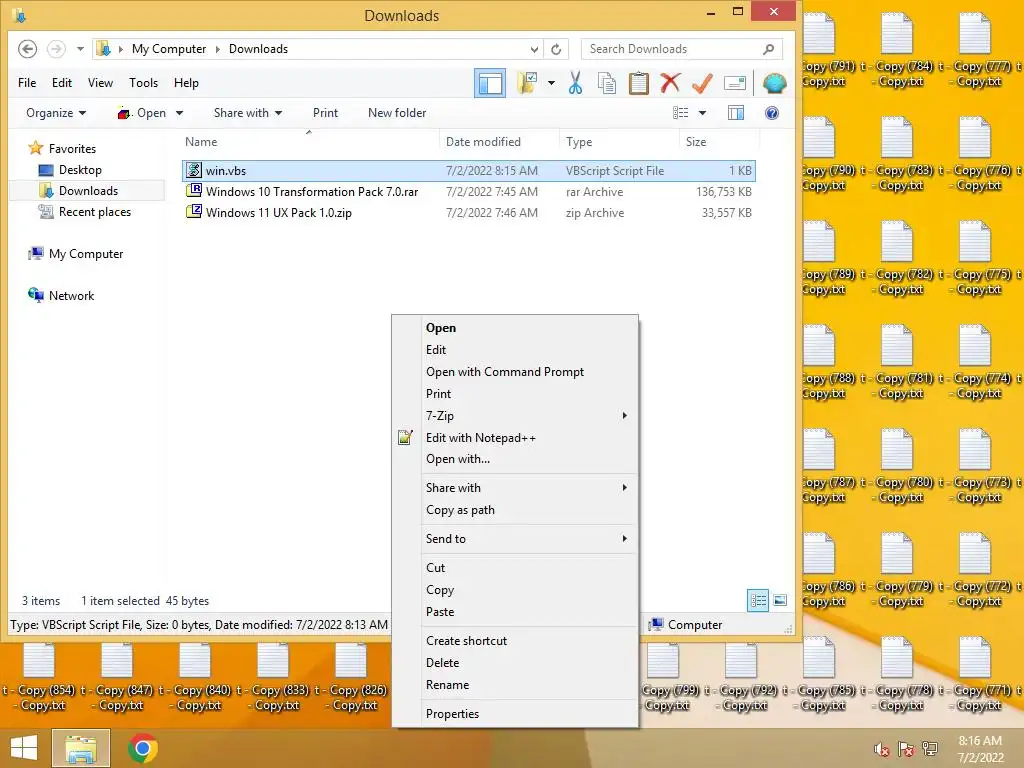Switch to details view icon in status bar
Viewport: 1024px width, 768px height.
click(x=758, y=600)
